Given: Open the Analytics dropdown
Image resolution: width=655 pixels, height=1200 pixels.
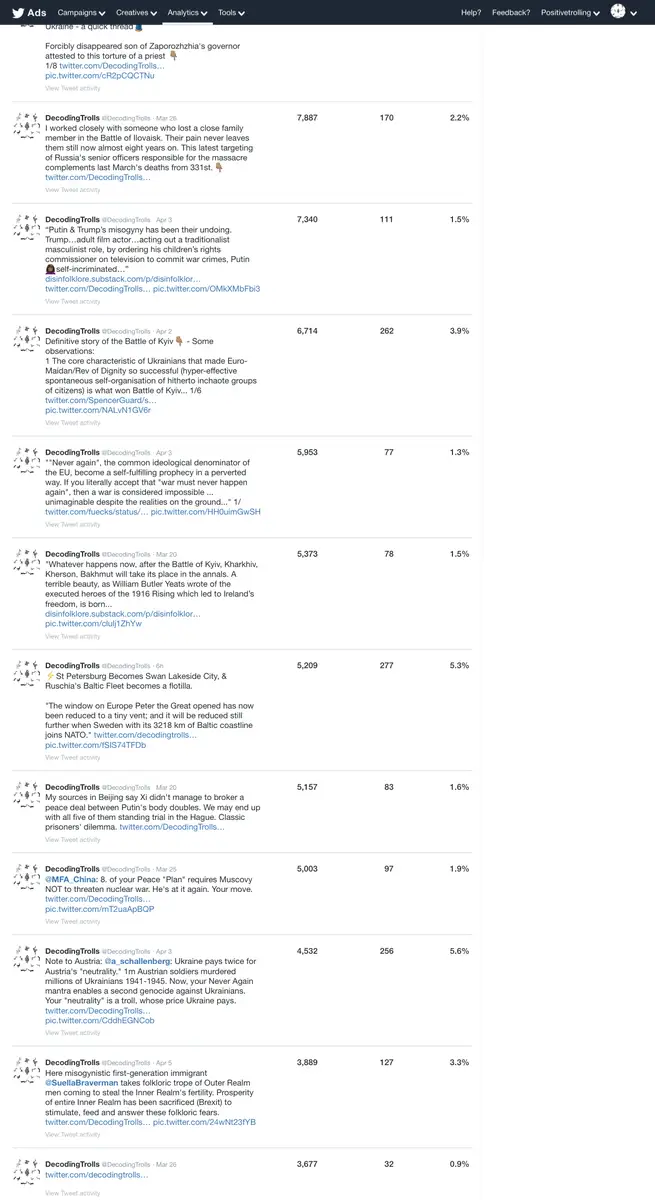Looking at the screenshot, I should [187, 13].
